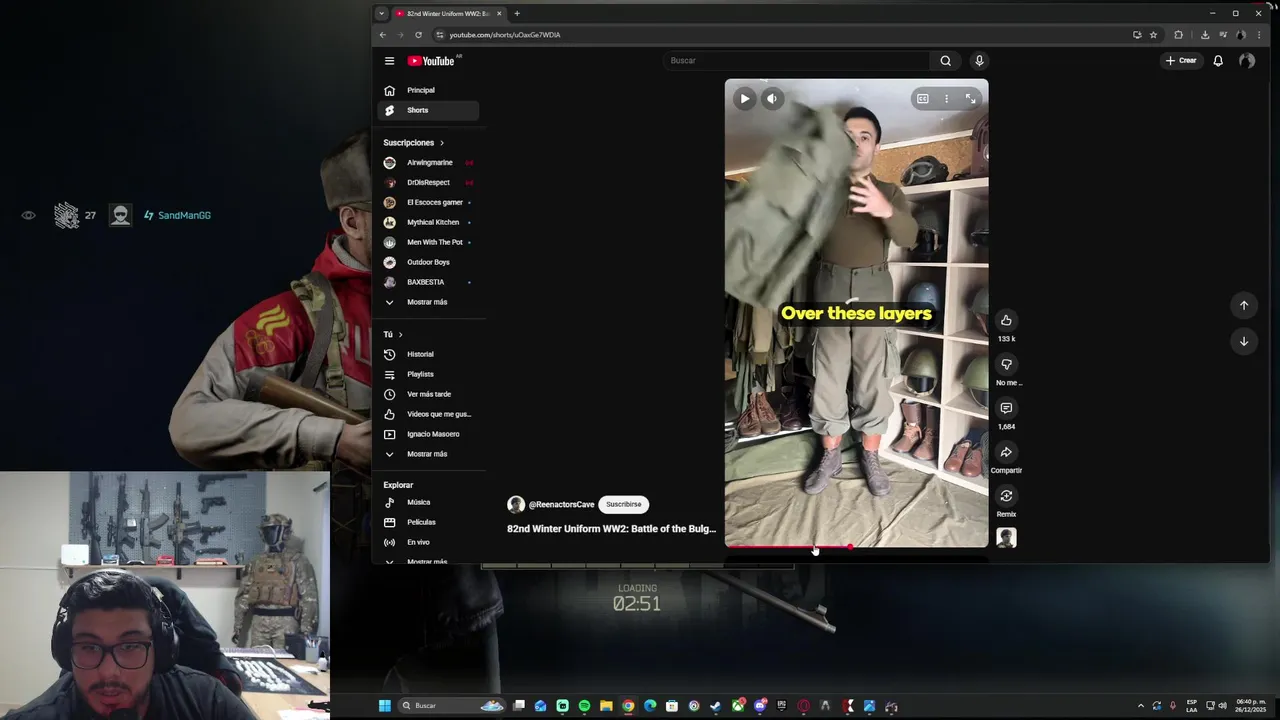The height and width of the screenshot is (720, 1280).
Task: Click the taskbar Buscar search box
Action: 452,706
